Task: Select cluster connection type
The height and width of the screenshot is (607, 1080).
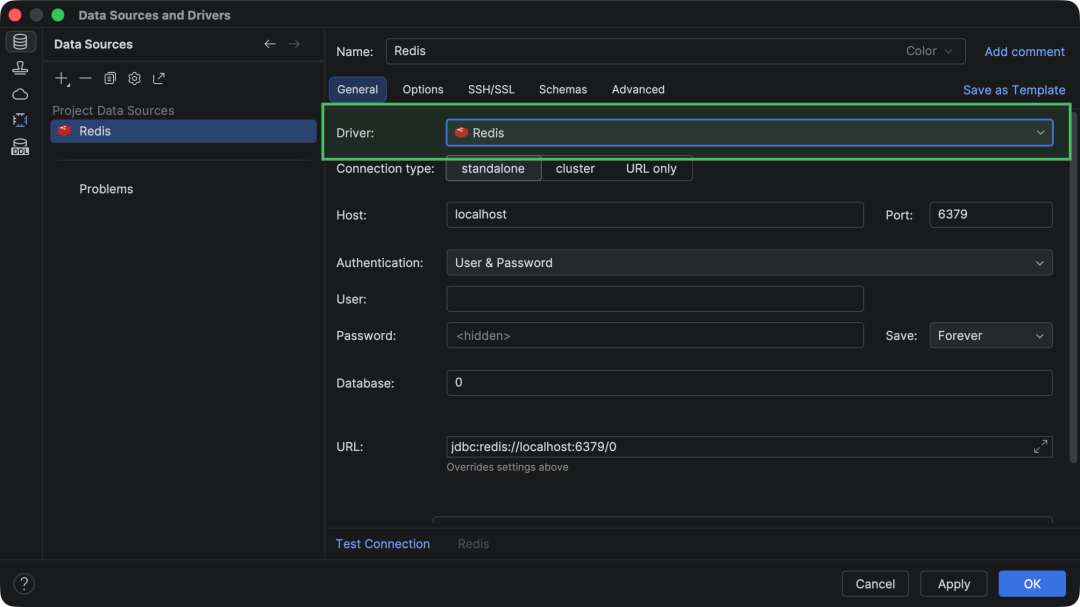Action: point(575,169)
